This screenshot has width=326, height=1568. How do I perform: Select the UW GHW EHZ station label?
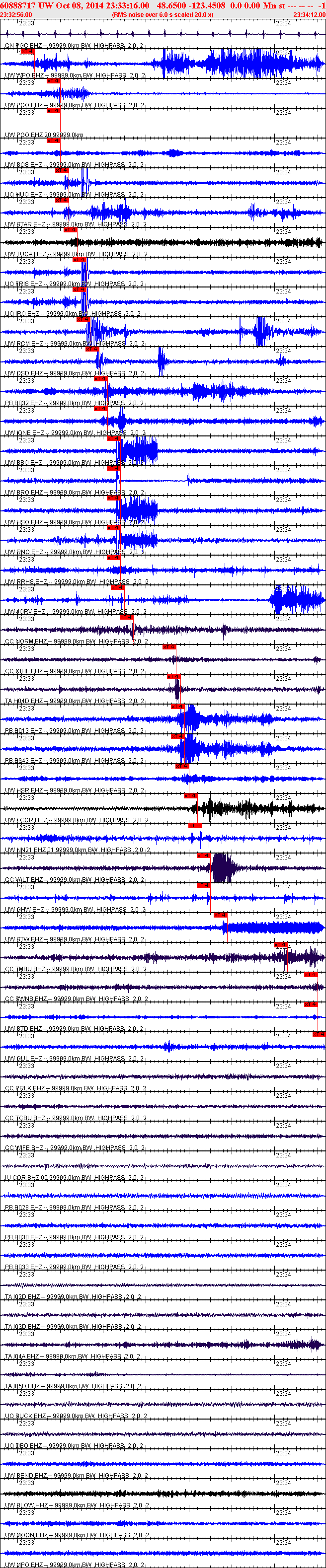[76, 911]
